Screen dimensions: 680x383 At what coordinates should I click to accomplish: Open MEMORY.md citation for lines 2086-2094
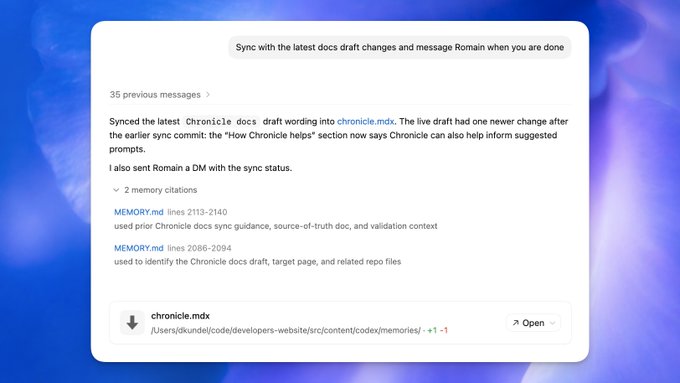pos(139,248)
